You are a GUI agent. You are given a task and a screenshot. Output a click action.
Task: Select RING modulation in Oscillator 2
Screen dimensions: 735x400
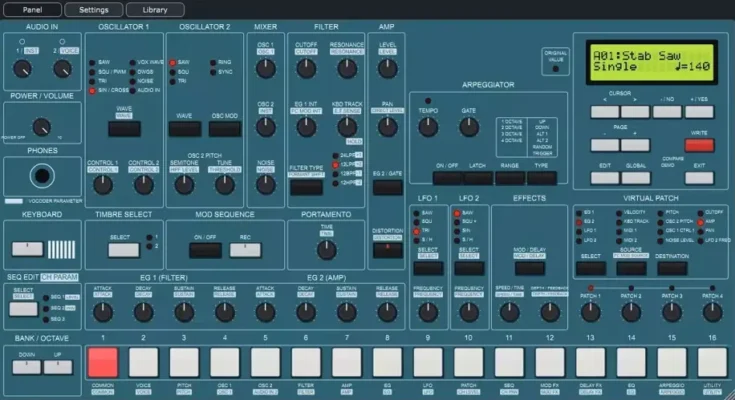tap(213, 62)
